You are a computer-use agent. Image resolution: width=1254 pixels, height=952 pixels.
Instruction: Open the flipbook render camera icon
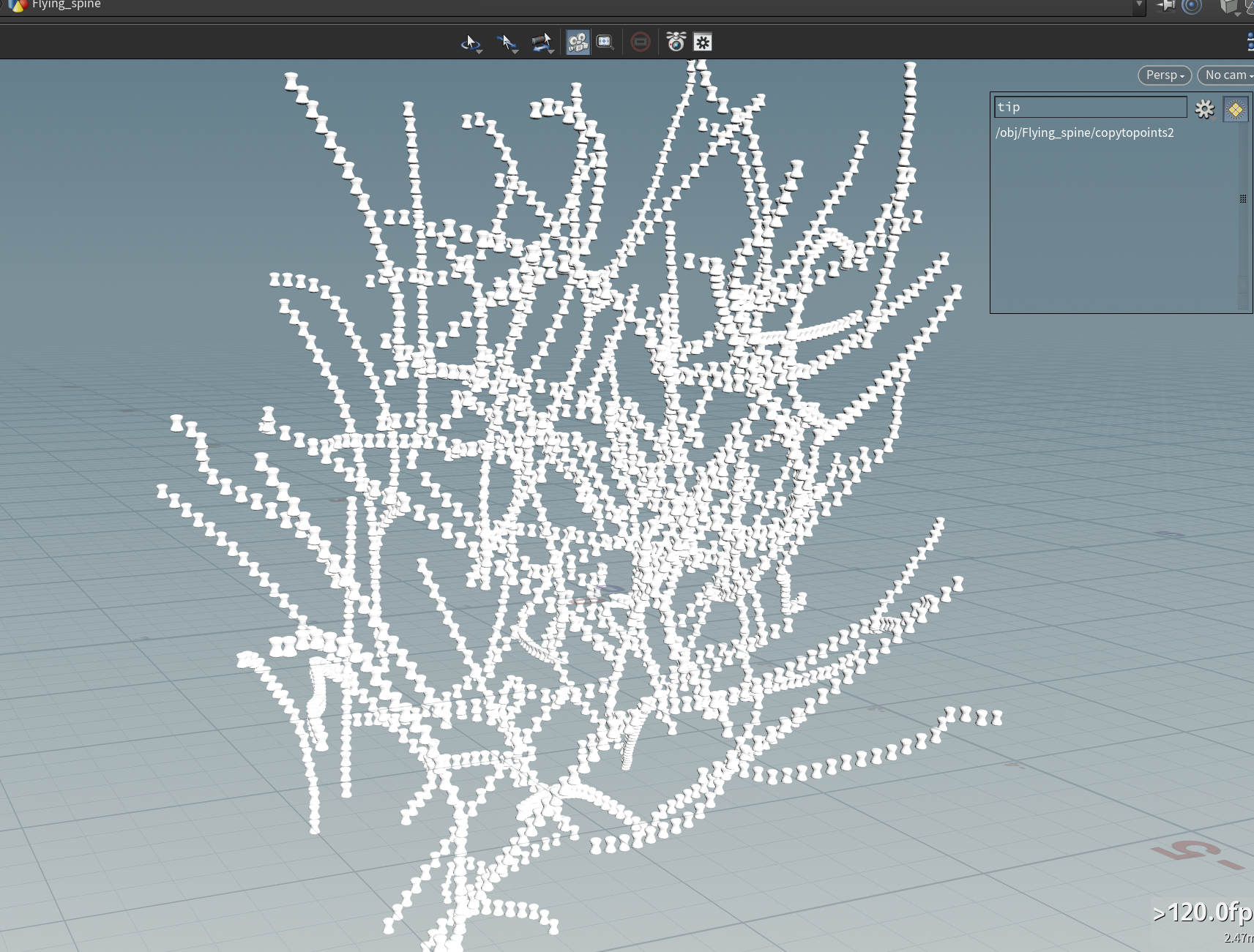[676, 42]
